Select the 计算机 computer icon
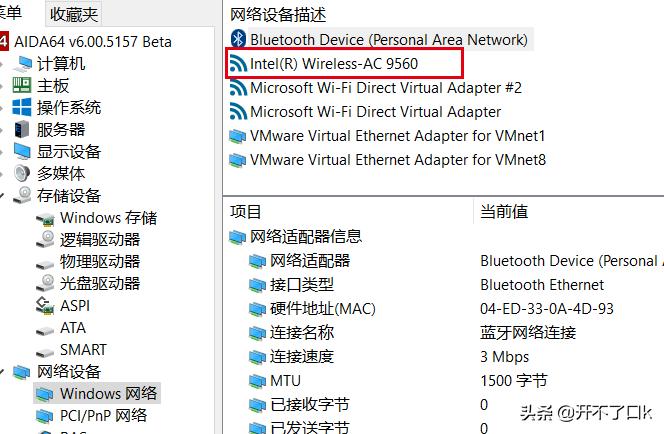 tap(22, 64)
